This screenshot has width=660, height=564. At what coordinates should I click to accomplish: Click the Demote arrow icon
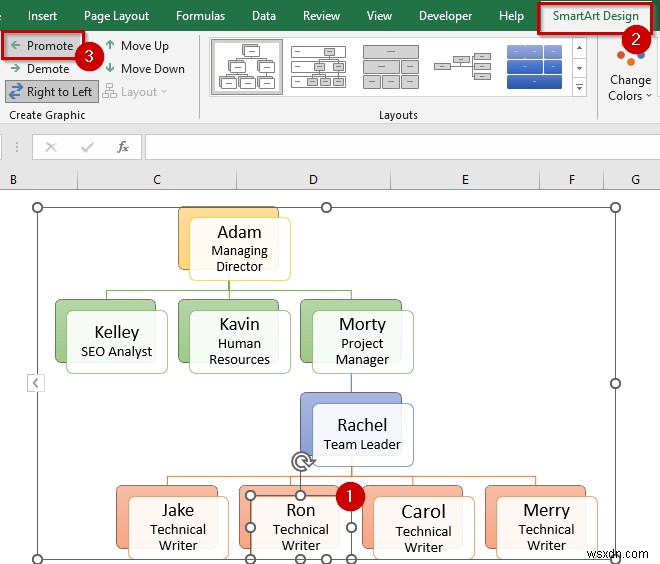click(x=16, y=68)
